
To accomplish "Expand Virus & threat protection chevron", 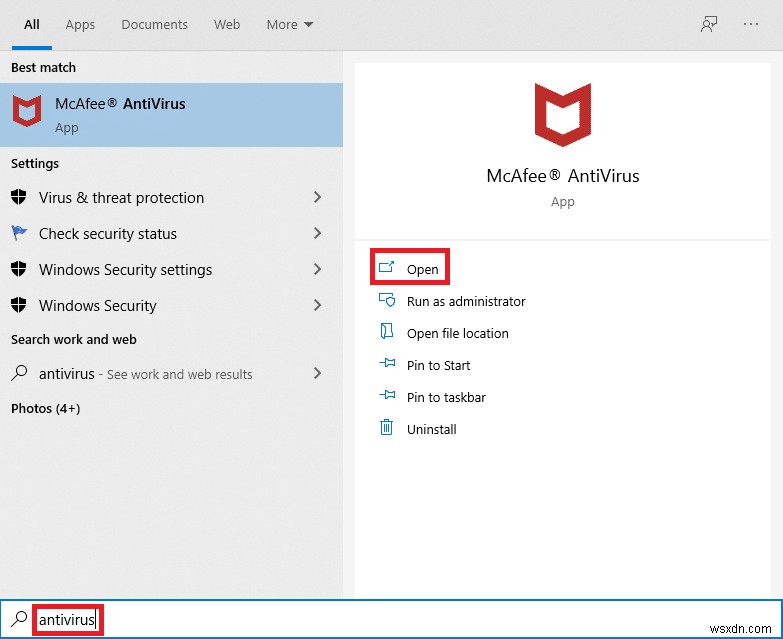I will coord(317,197).
